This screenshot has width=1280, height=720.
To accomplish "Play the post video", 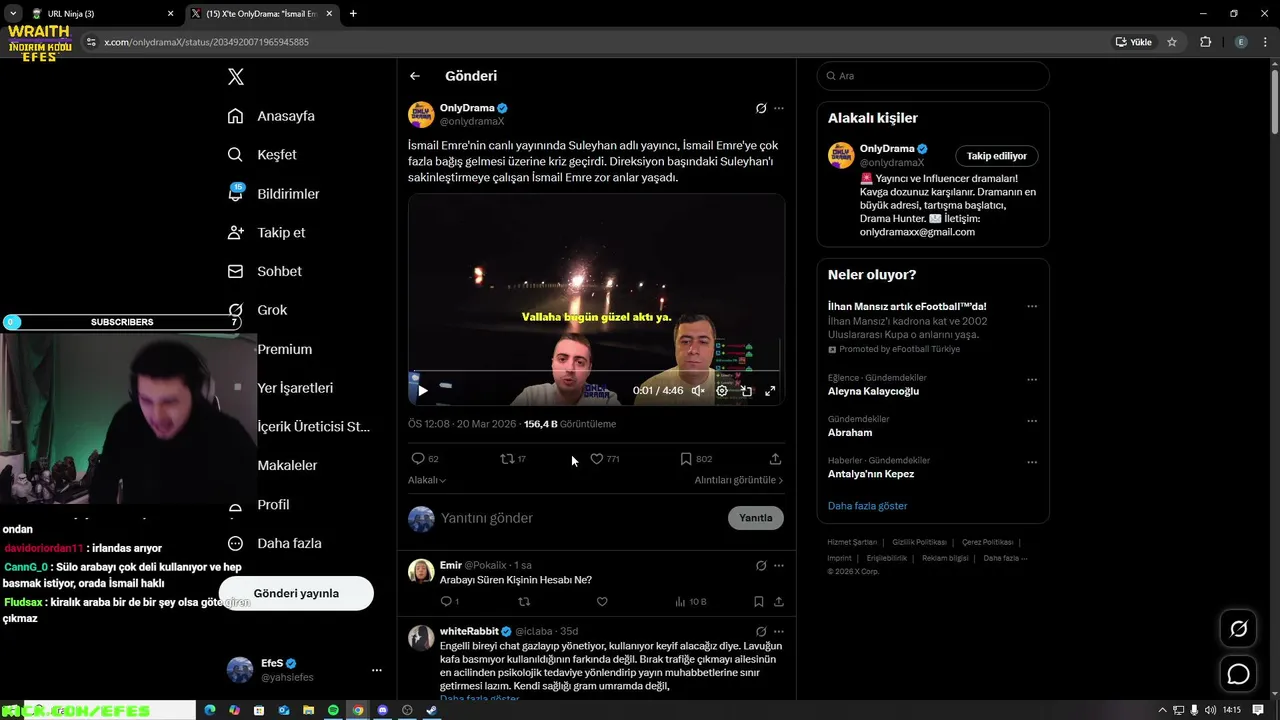I will point(422,391).
